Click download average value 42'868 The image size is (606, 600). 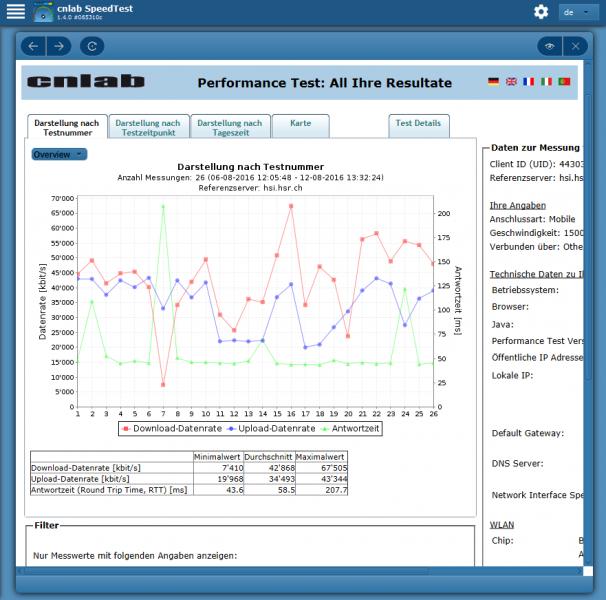point(282,468)
